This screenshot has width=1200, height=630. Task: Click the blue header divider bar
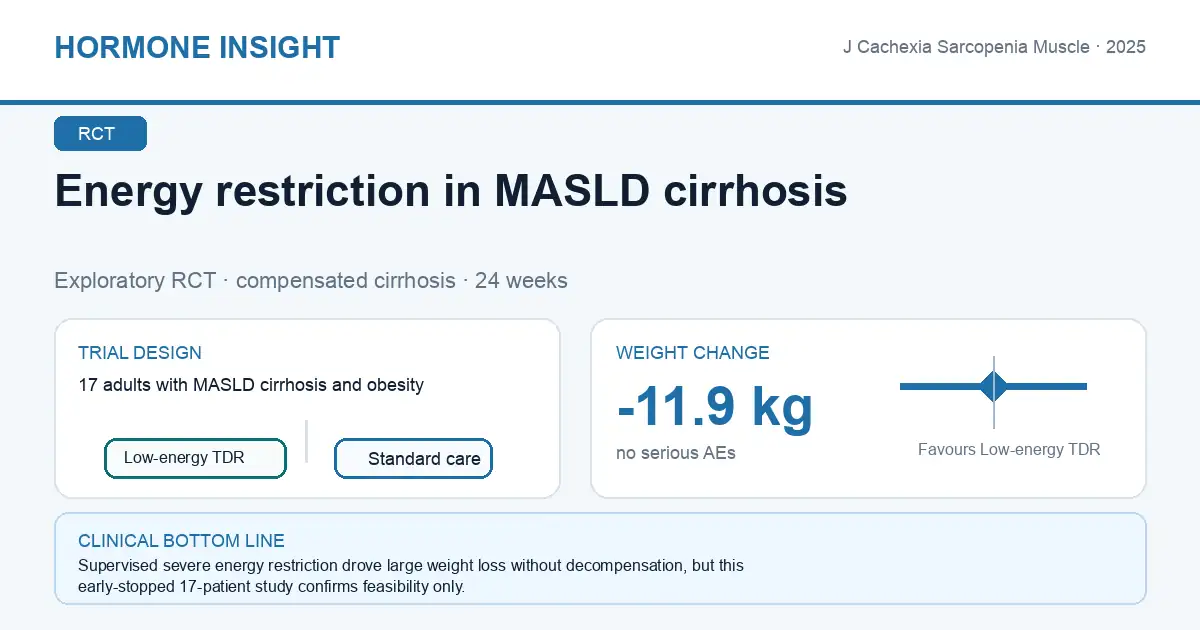pyautogui.click(x=600, y=102)
